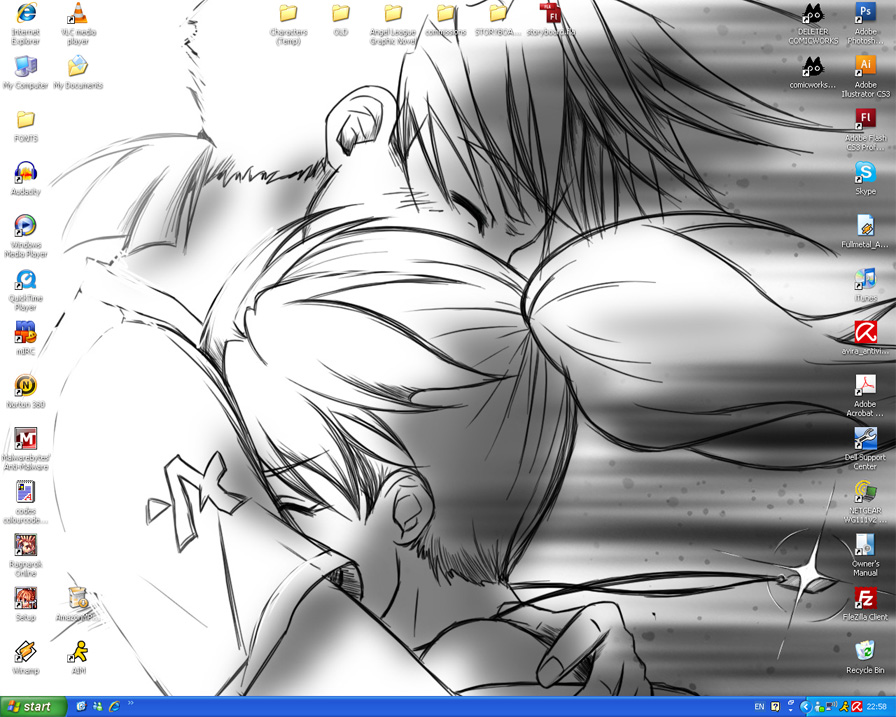Open Avira umbrella tray icon
Viewport: 896px width, 717px height.
[x=857, y=707]
